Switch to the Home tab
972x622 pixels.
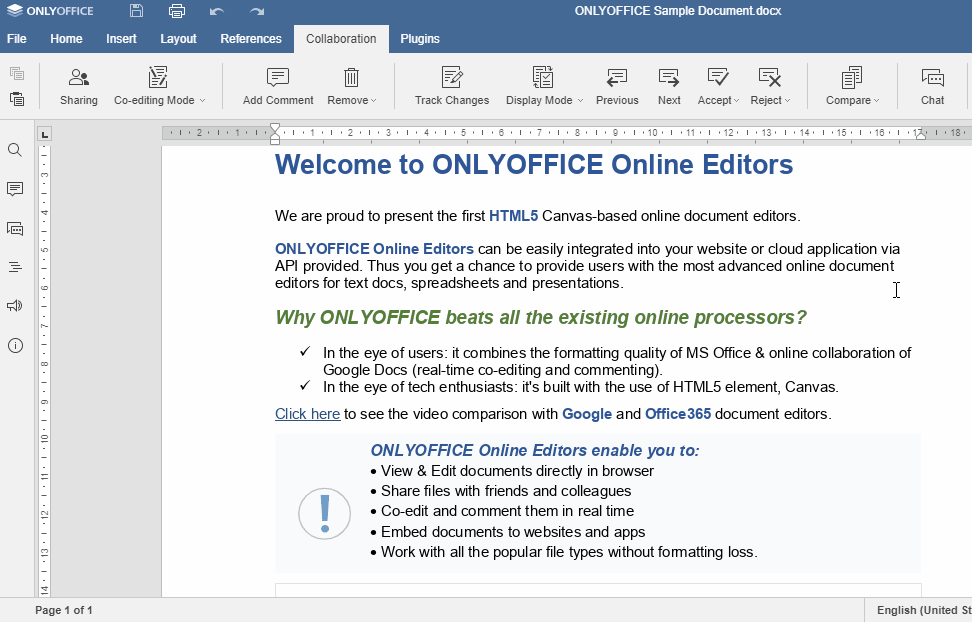click(66, 38)
